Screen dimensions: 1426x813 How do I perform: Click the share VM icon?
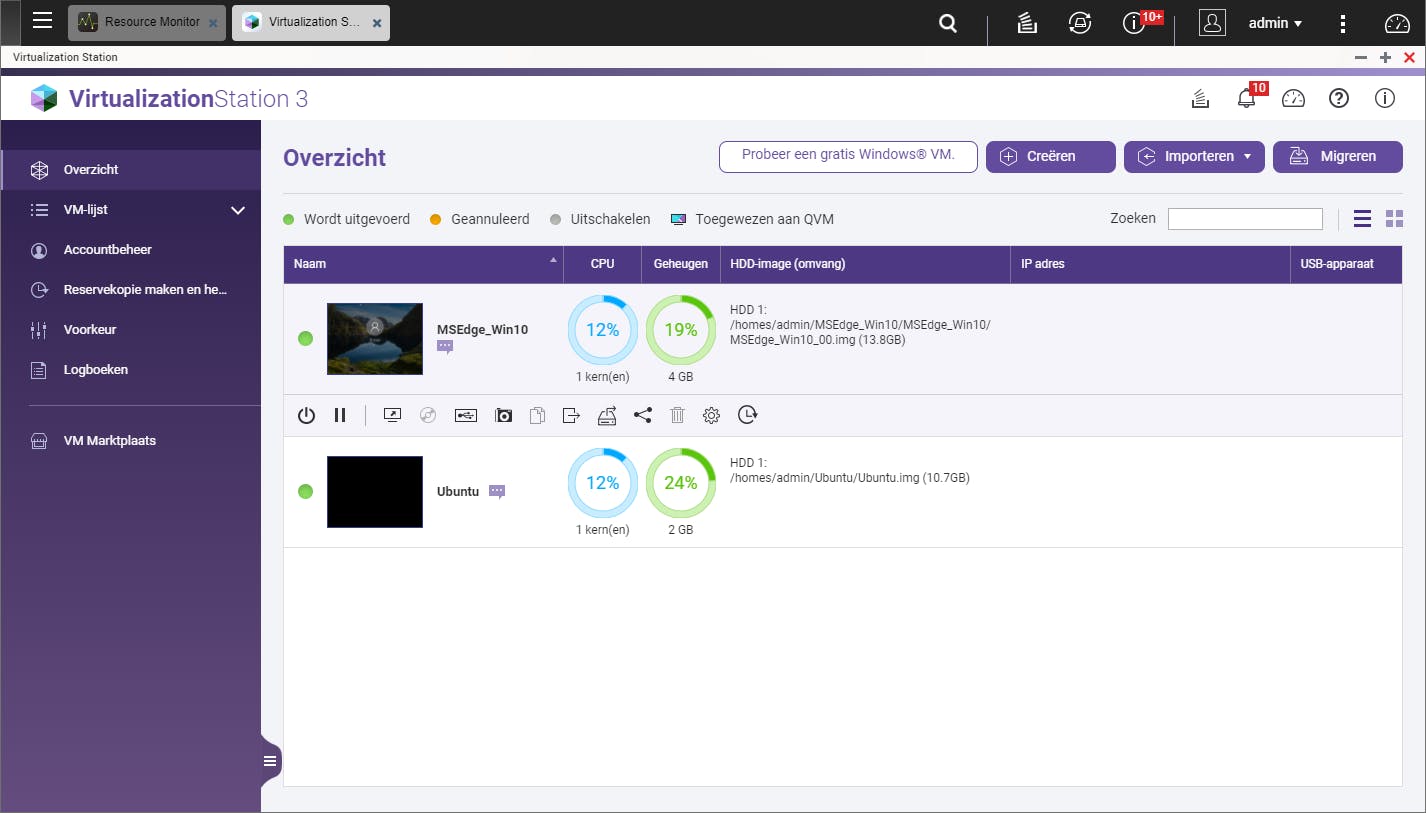point(643,415)
